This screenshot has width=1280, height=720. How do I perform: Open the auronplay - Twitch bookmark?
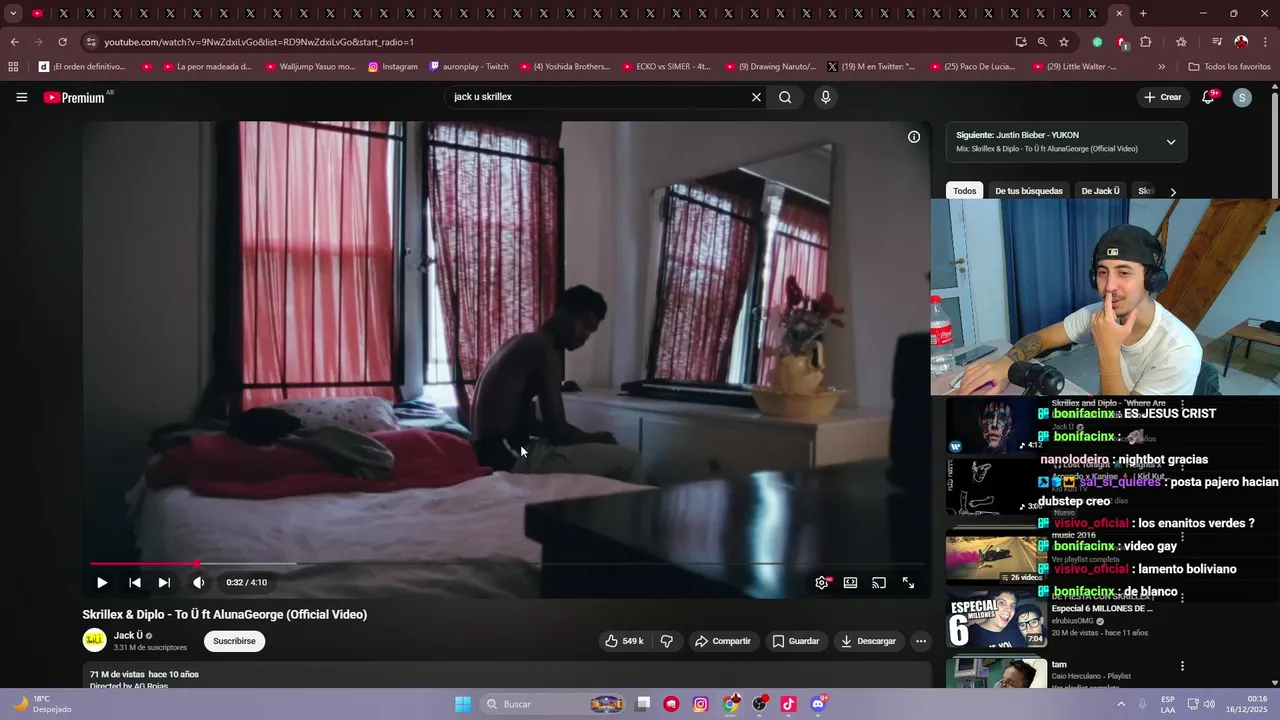[468, 67]
